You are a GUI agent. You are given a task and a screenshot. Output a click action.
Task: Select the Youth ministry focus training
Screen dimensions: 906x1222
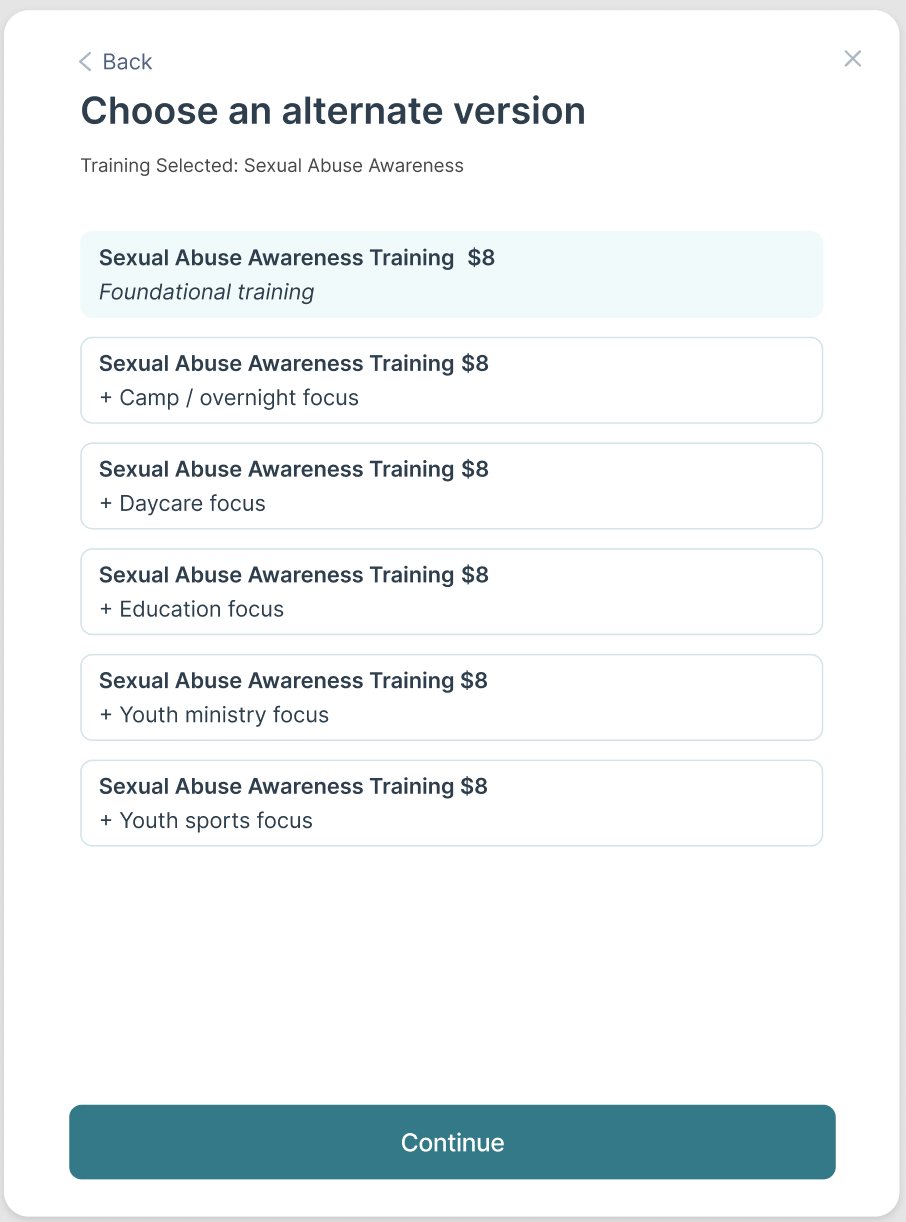(451, 697)
